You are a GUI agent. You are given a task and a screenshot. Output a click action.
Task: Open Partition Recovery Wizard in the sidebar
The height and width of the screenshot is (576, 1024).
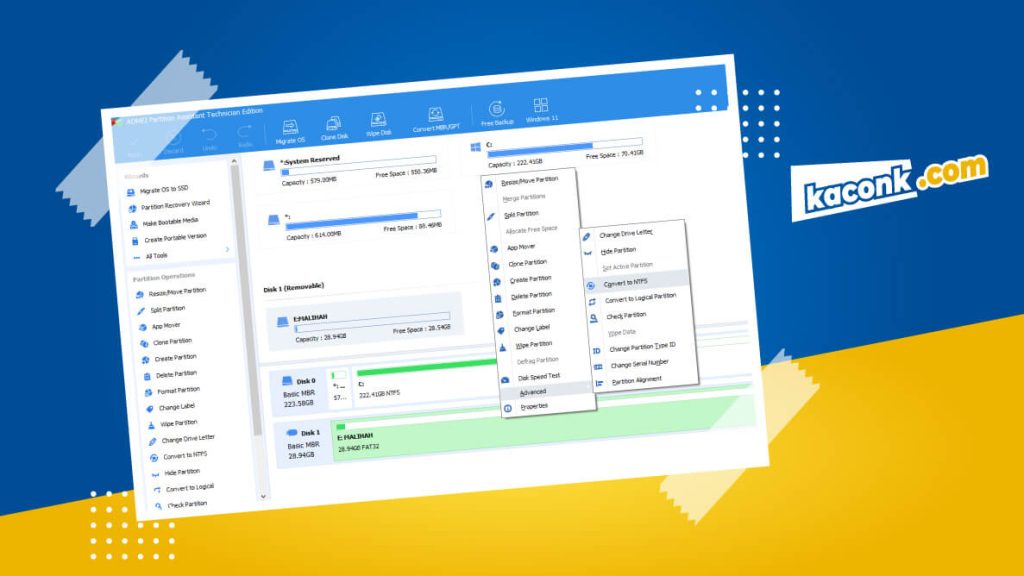[168, 206]
